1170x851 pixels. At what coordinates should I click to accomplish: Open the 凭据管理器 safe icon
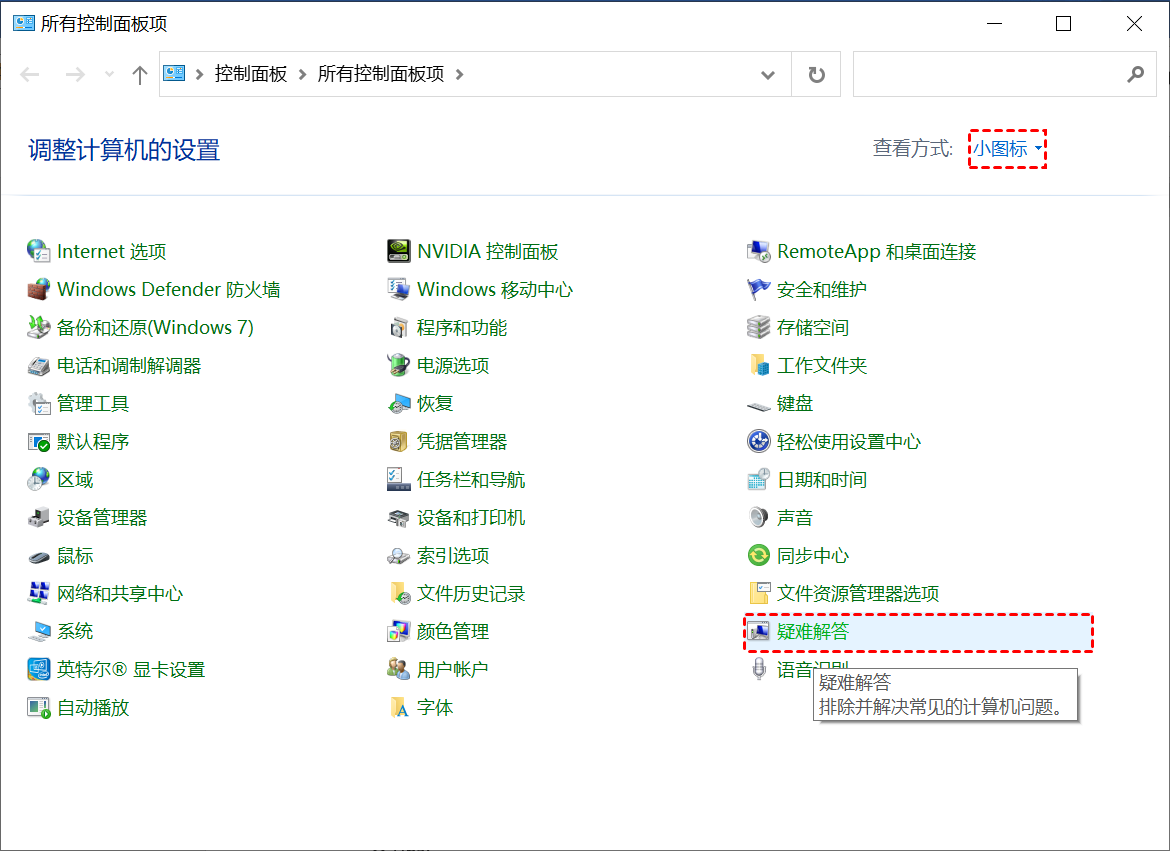click(x=398, y=442)
